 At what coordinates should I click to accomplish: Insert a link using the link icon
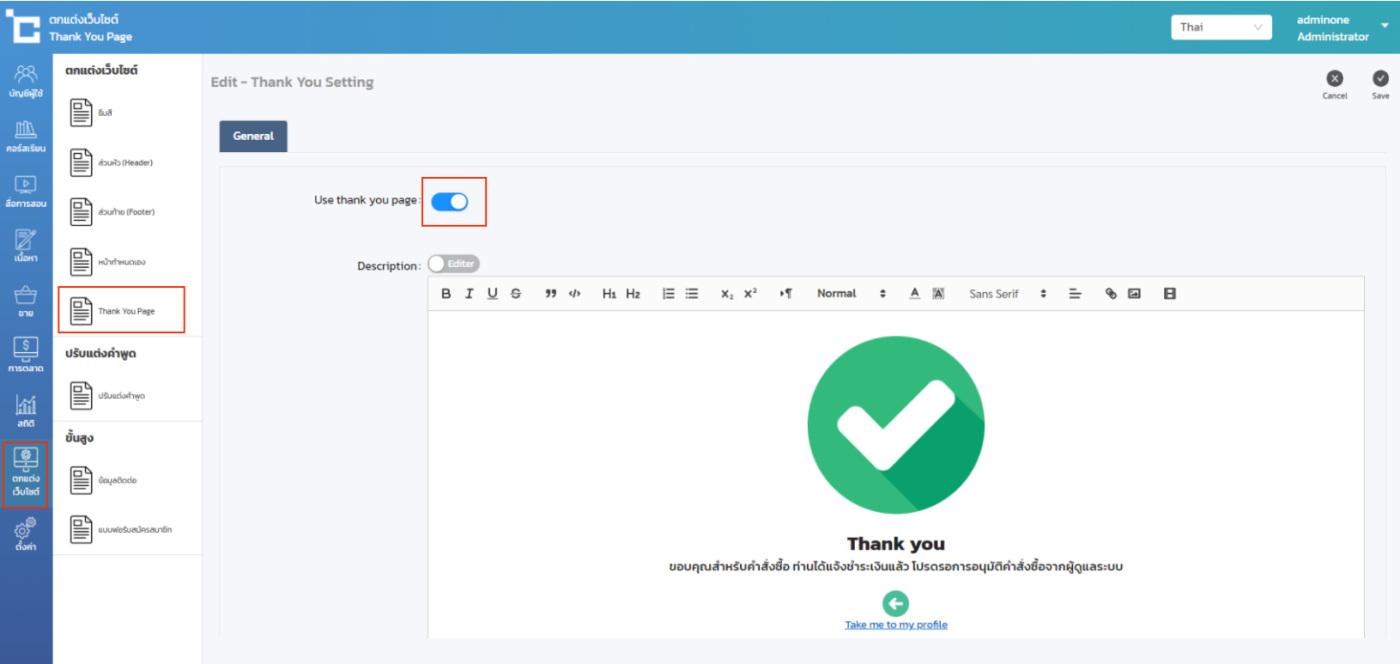coord(1110,294)
